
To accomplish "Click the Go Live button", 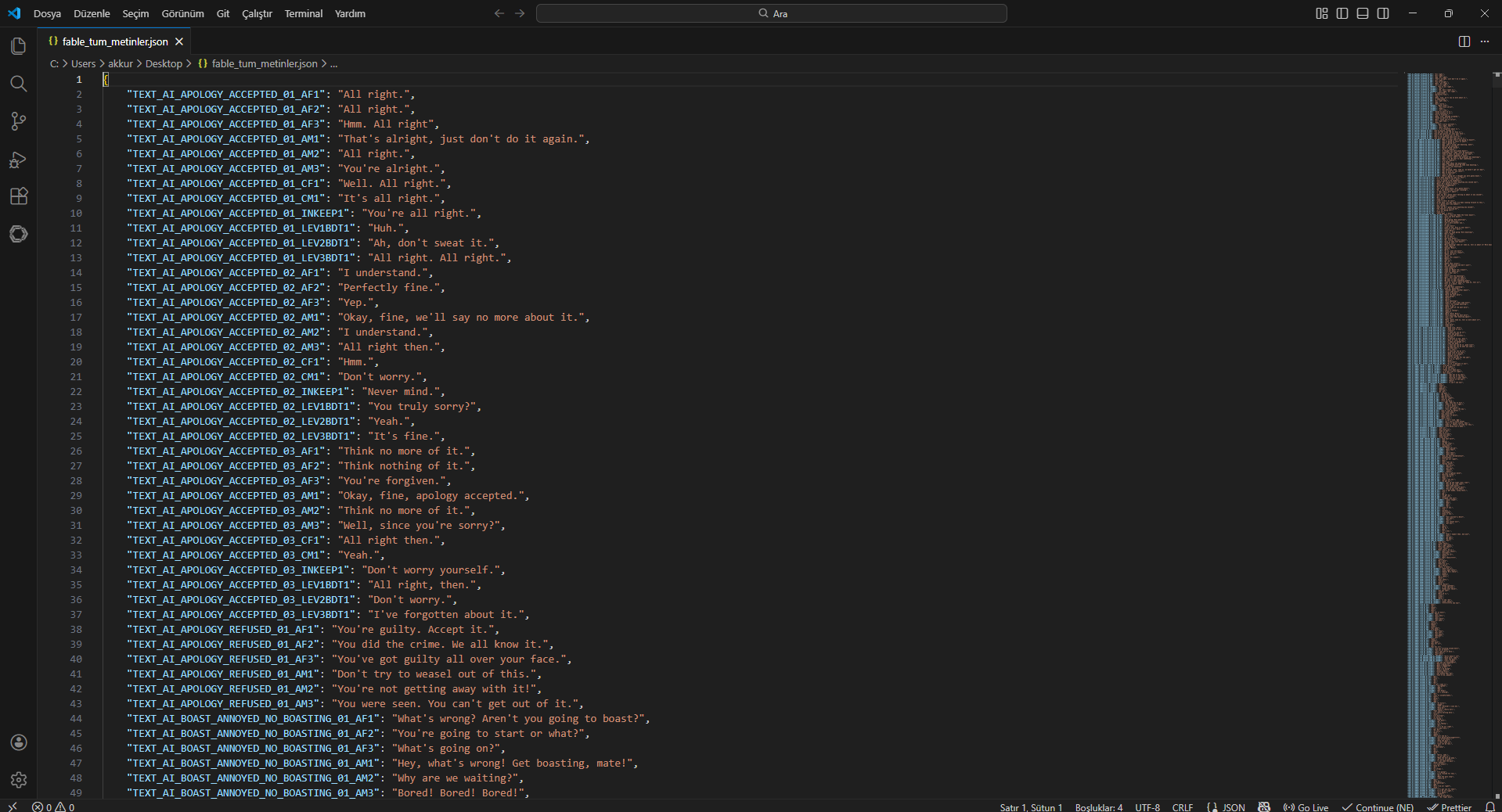I will [1306, 807].
